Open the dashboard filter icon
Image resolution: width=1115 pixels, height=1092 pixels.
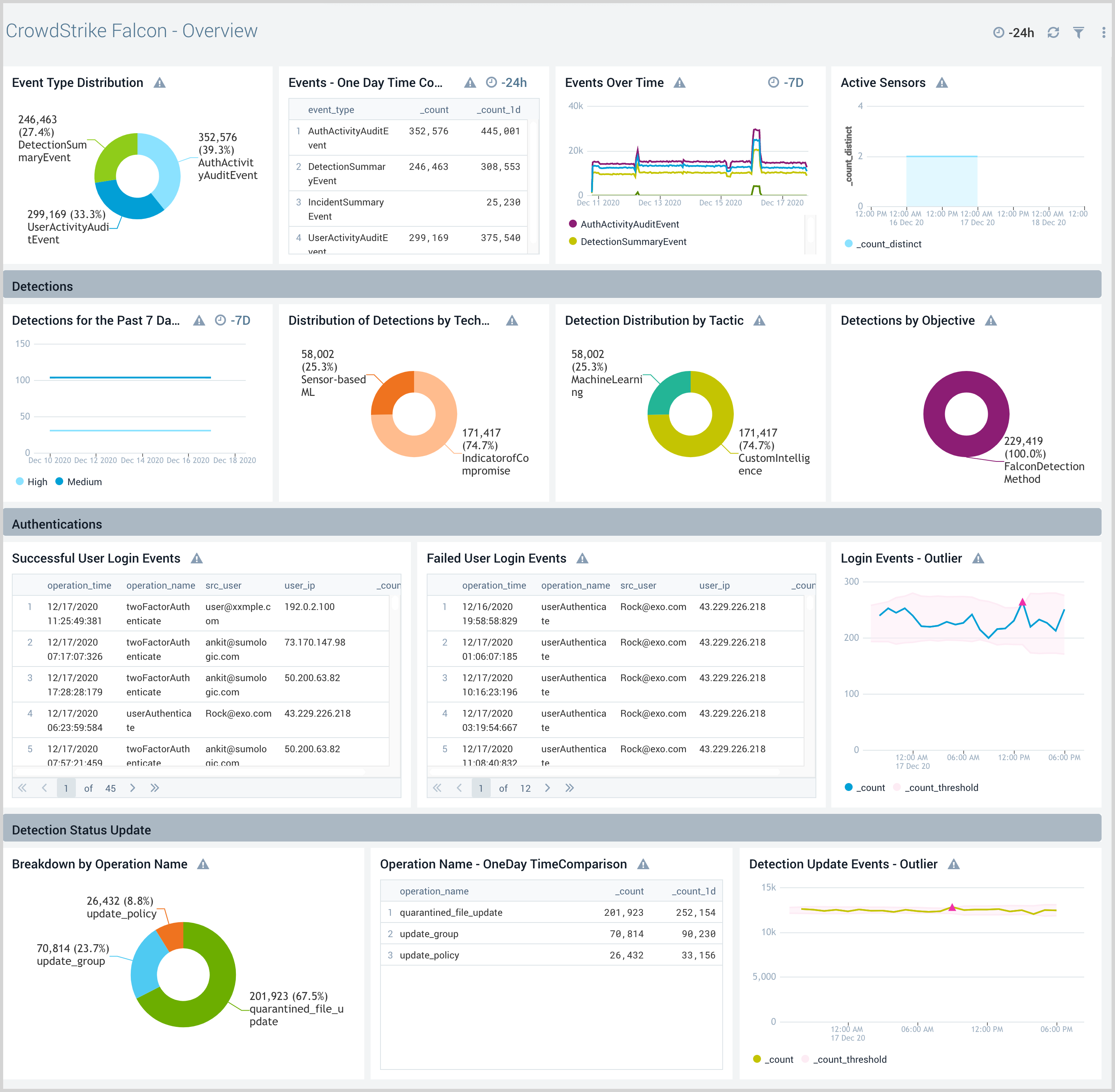[x=1078, y=33]
